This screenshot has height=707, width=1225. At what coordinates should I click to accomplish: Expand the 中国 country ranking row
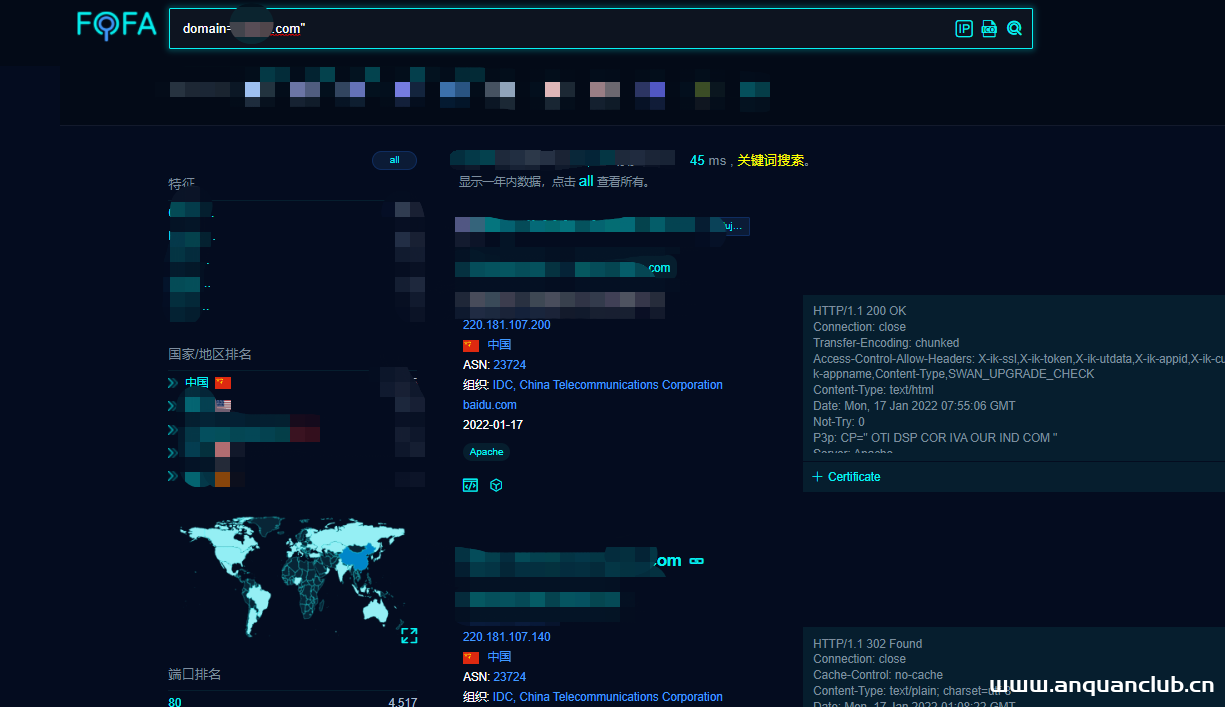click(173, 383)
